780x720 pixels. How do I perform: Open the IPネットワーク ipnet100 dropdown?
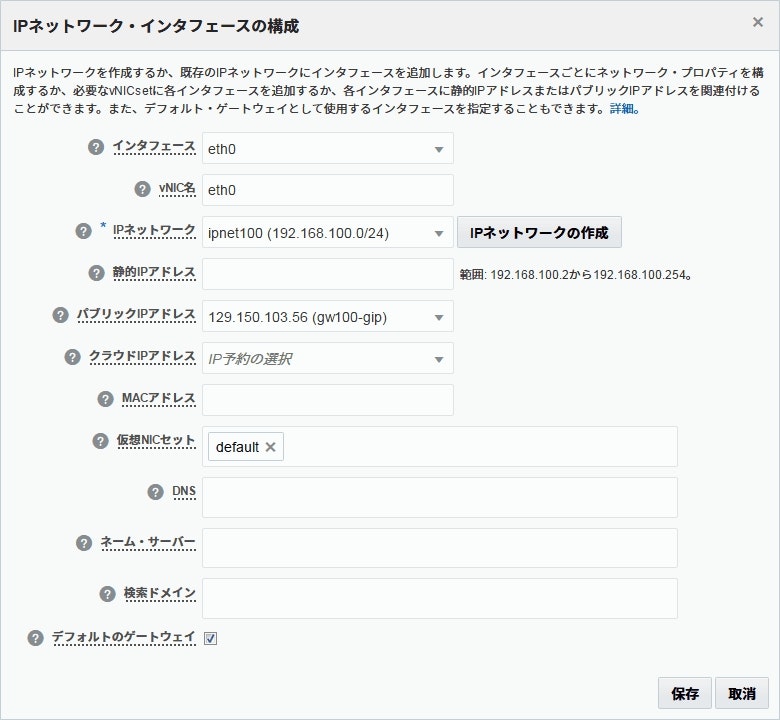328,232
